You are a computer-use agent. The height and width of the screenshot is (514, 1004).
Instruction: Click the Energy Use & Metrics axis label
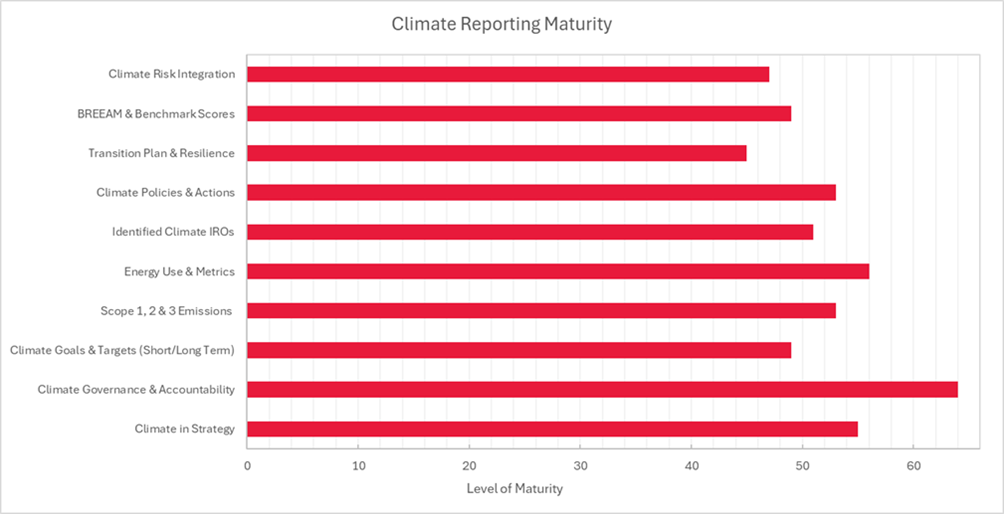(179, 271)
